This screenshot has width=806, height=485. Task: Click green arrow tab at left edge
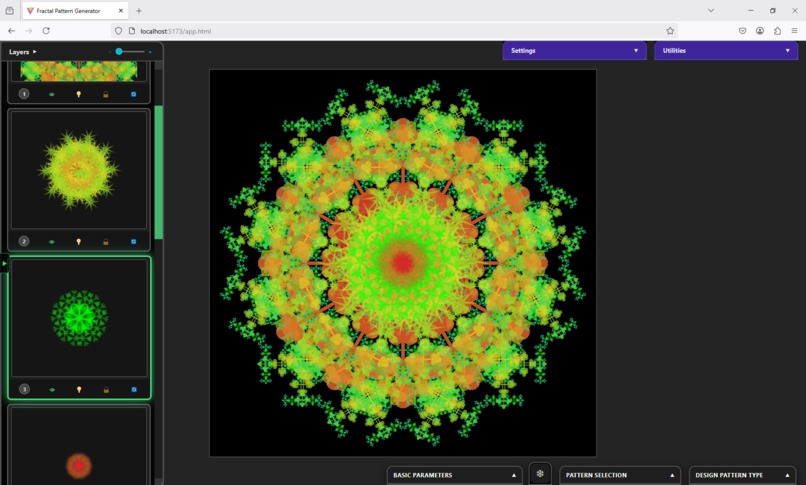4,264
